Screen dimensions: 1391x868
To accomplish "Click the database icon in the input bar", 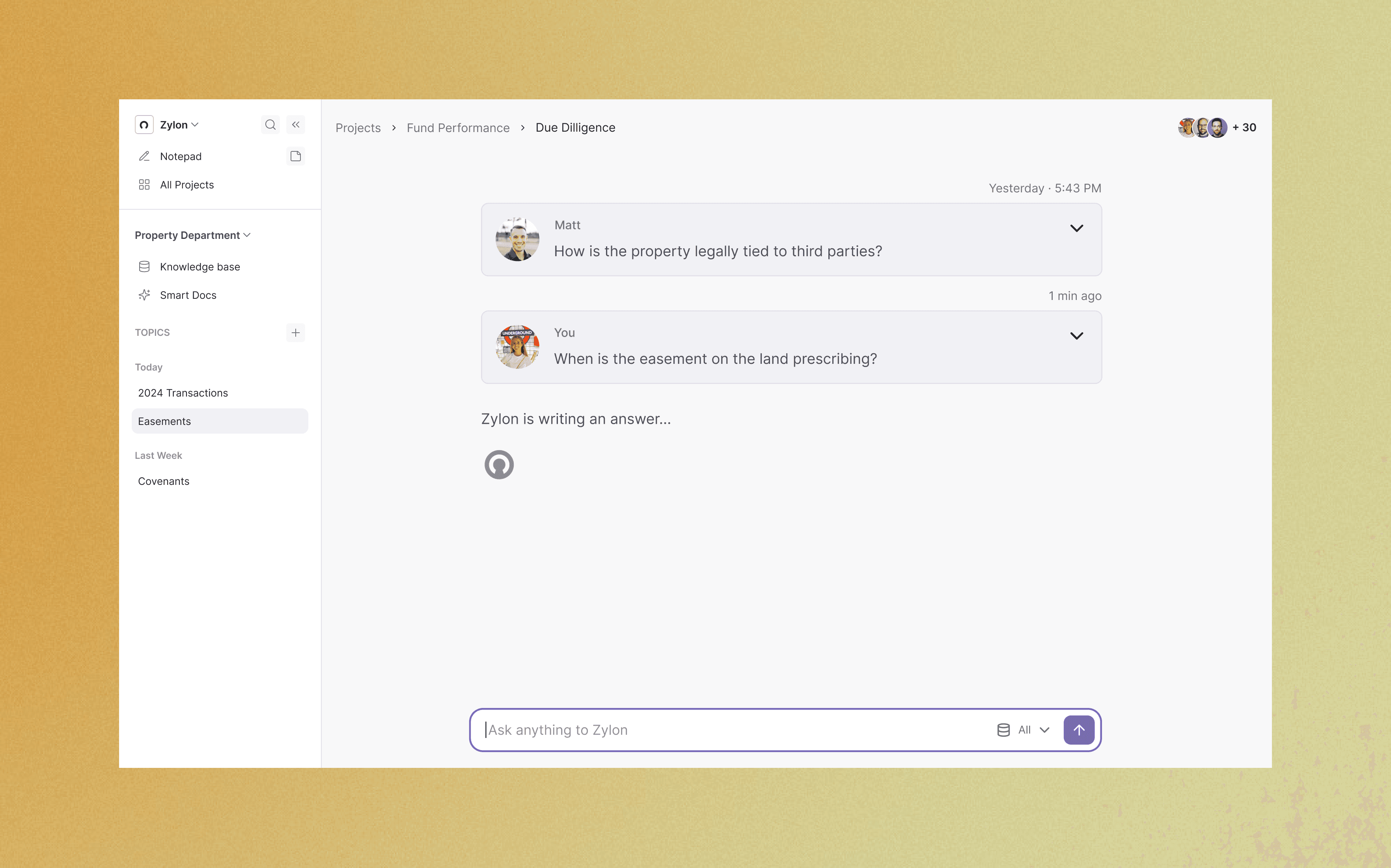I will coord(1003,730).
